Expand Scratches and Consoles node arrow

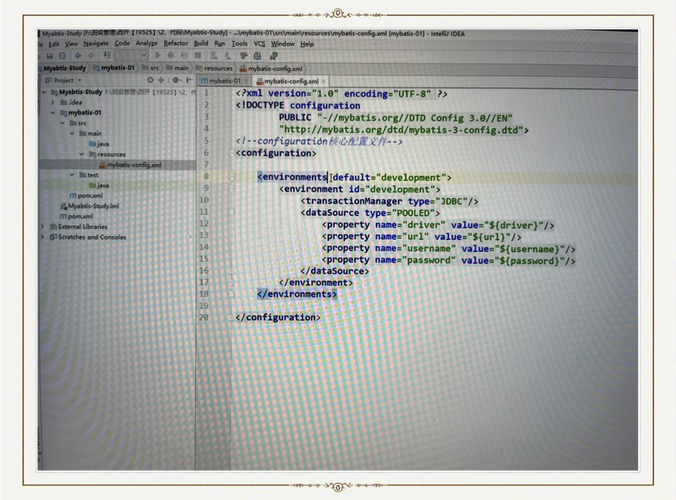(42, 237)
